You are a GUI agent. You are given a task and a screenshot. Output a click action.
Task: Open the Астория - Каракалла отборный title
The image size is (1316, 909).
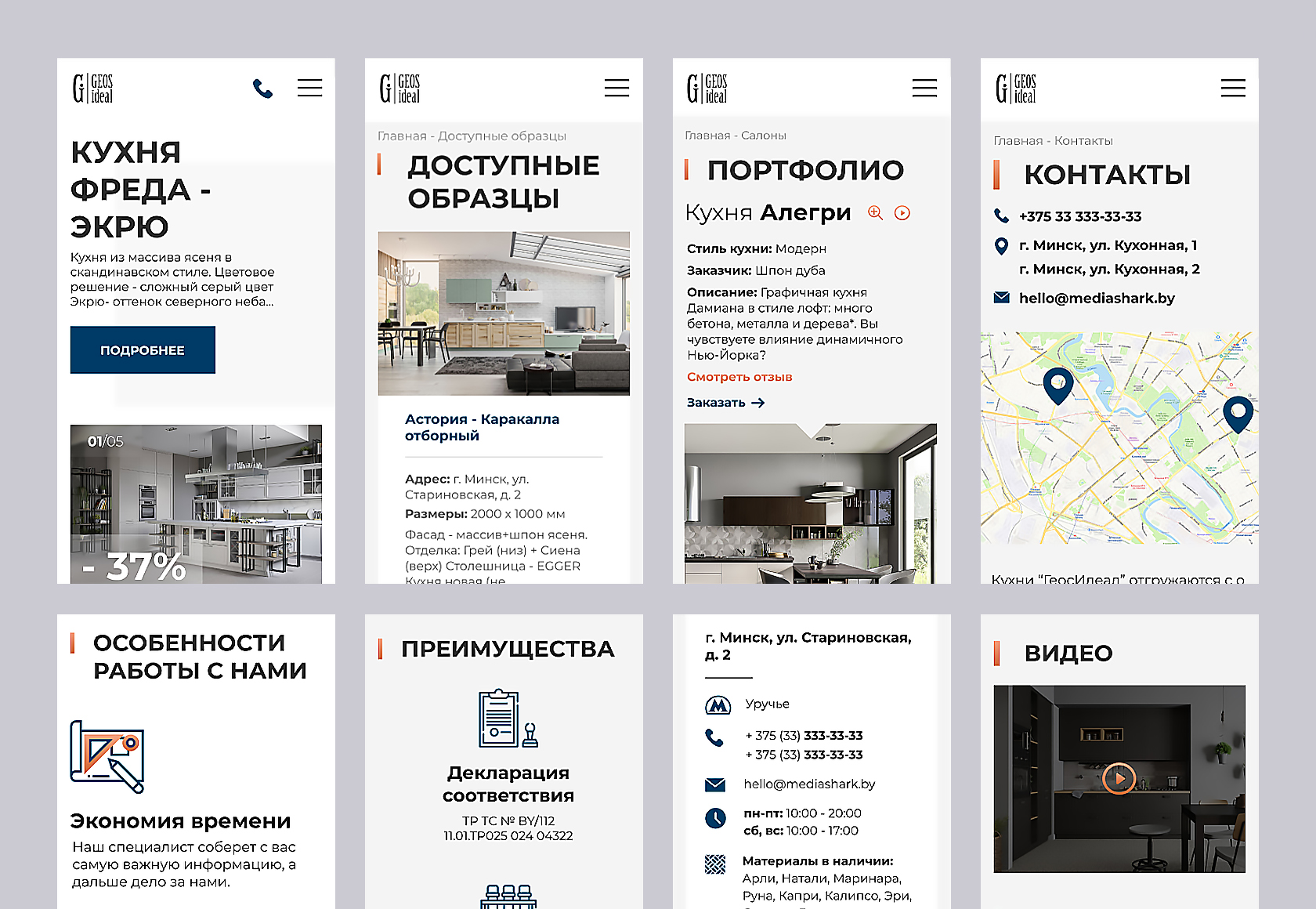(482, 427)
